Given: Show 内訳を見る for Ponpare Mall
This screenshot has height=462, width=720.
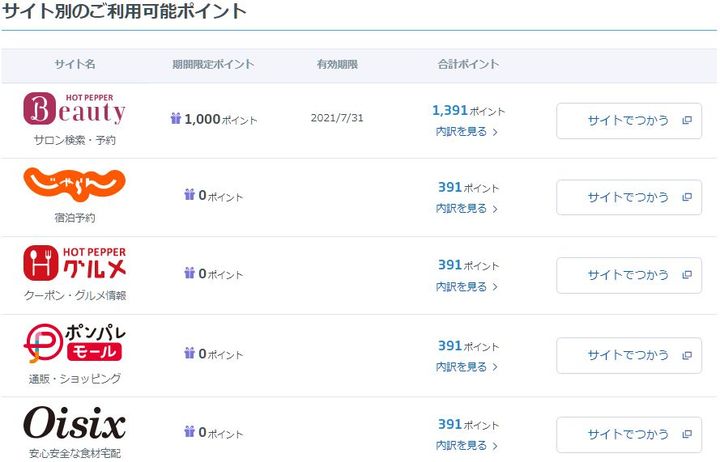Looking at the screenshot, I should [x=466, y=367].
